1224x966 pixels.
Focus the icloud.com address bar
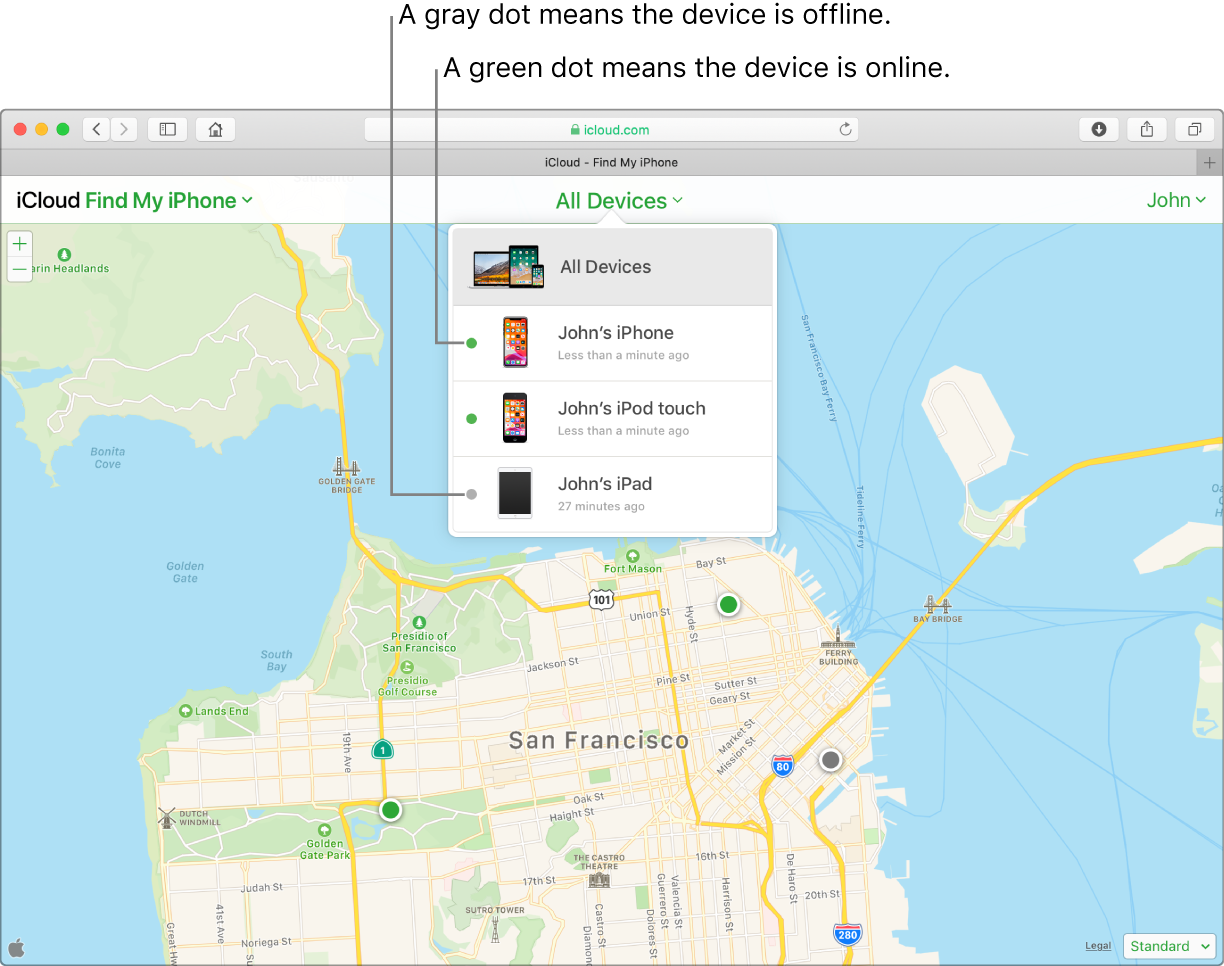click(x=611, y=129)
